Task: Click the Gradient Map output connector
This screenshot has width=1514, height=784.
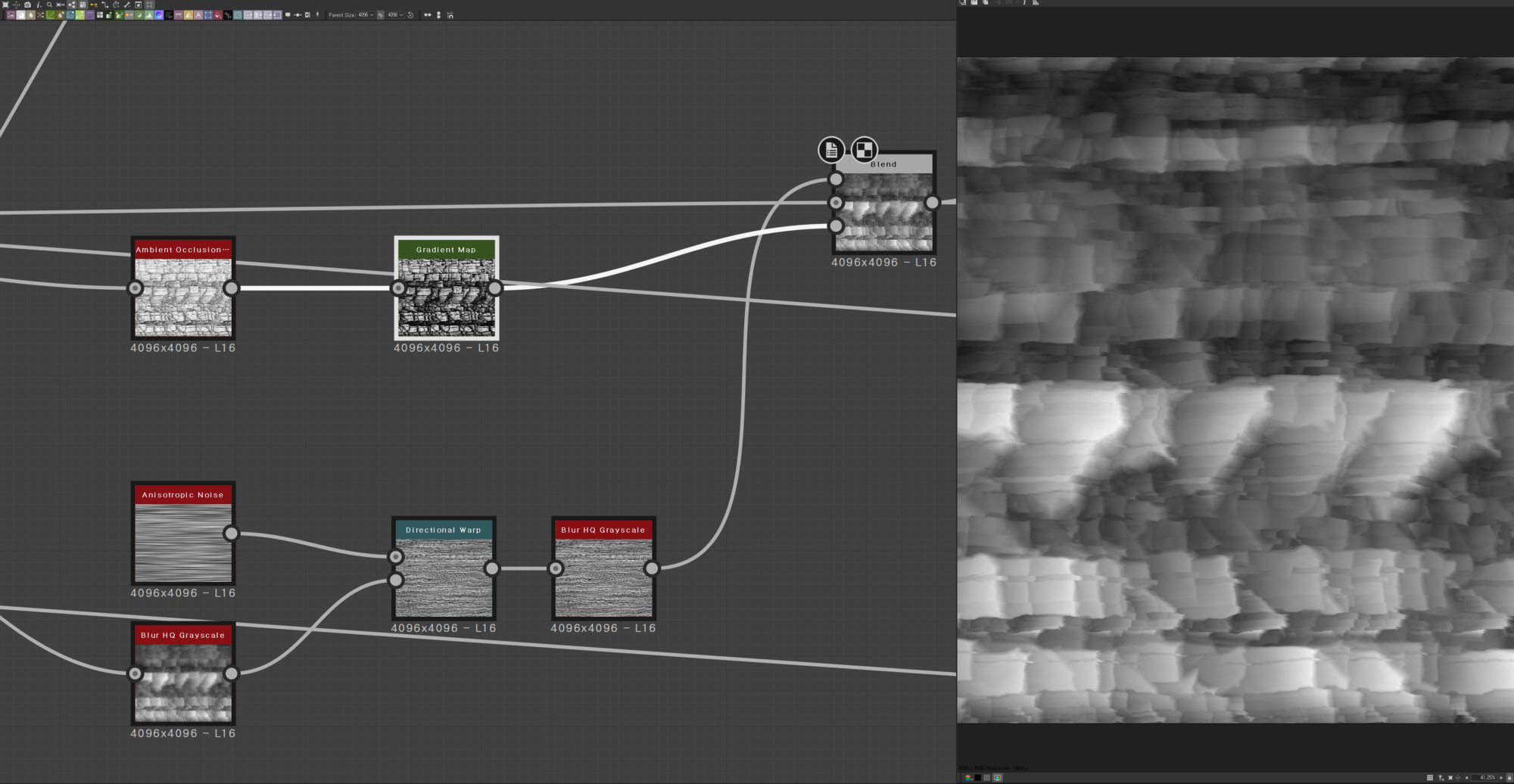Action: tap(494, 288)
